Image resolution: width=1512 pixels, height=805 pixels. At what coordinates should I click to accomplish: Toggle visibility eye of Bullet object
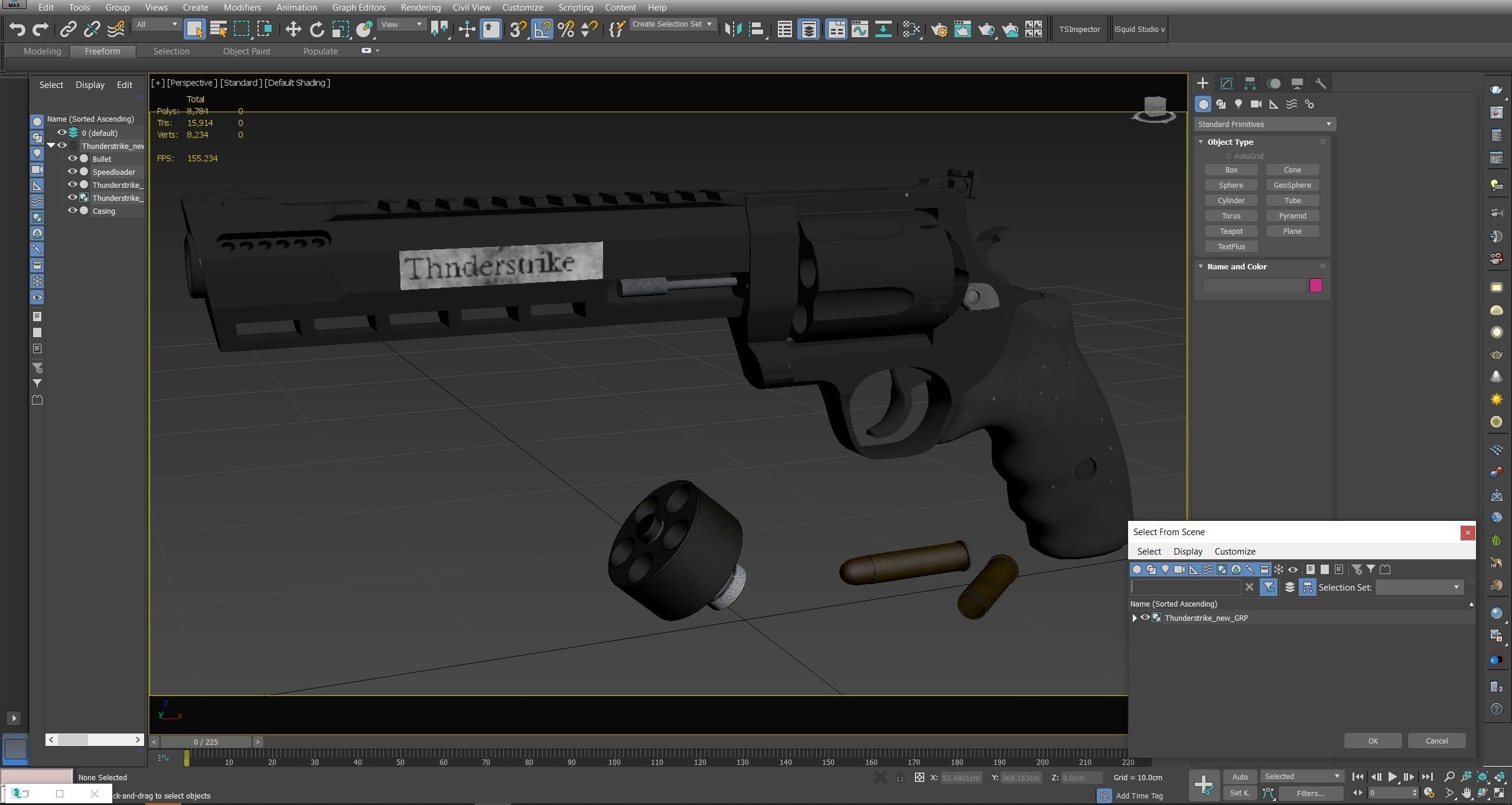[x=73, y=158]
